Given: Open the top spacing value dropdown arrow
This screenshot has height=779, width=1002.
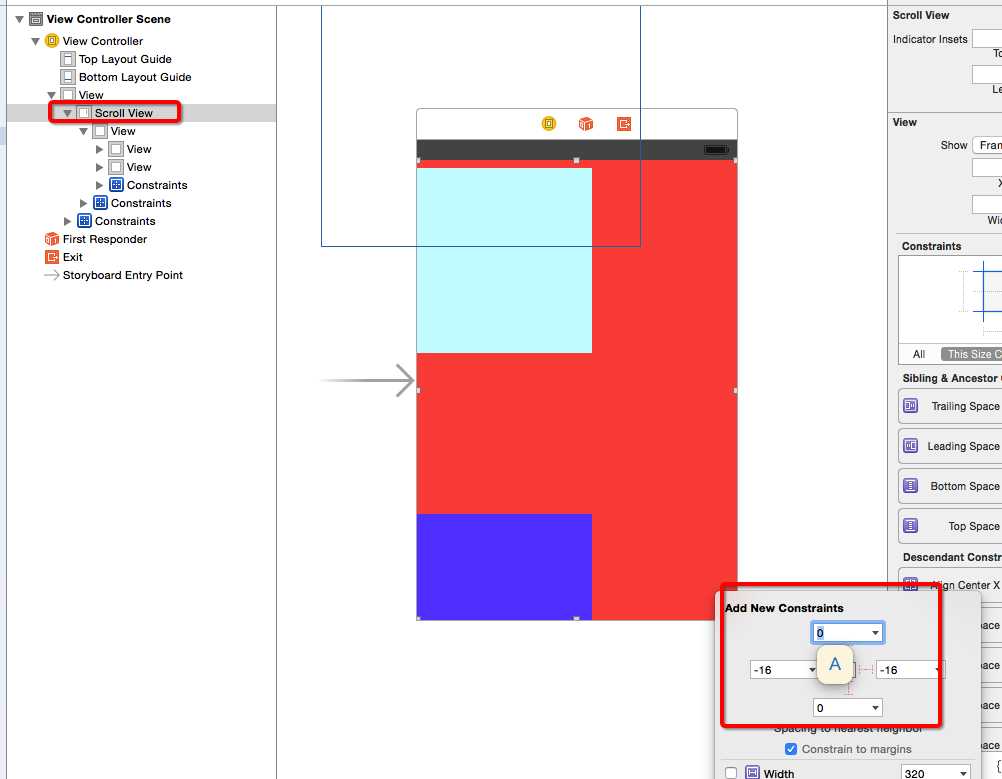Looking at the screenshot, I should click(875, 633).
